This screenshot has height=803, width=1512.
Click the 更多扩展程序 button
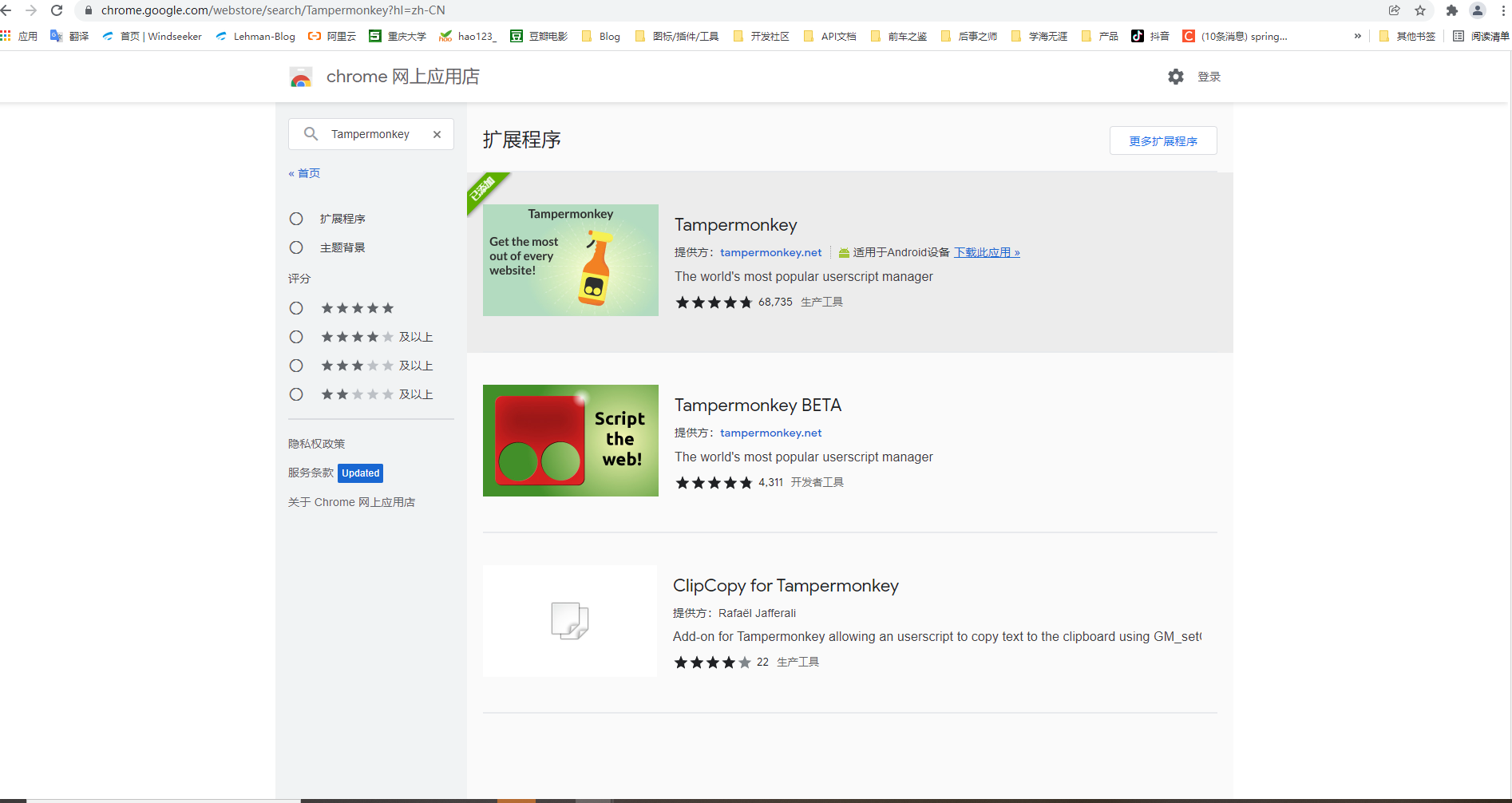click(x=1163, y=140)
